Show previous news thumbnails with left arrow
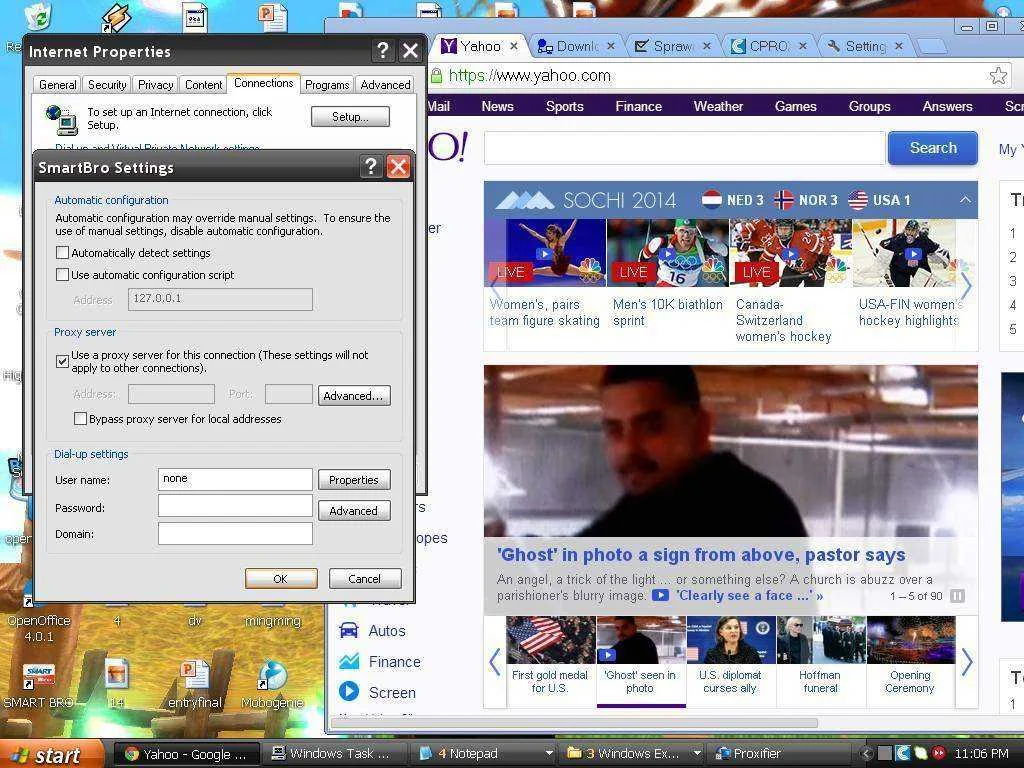This screenshot has width=1024, height=768. (495, 662)
